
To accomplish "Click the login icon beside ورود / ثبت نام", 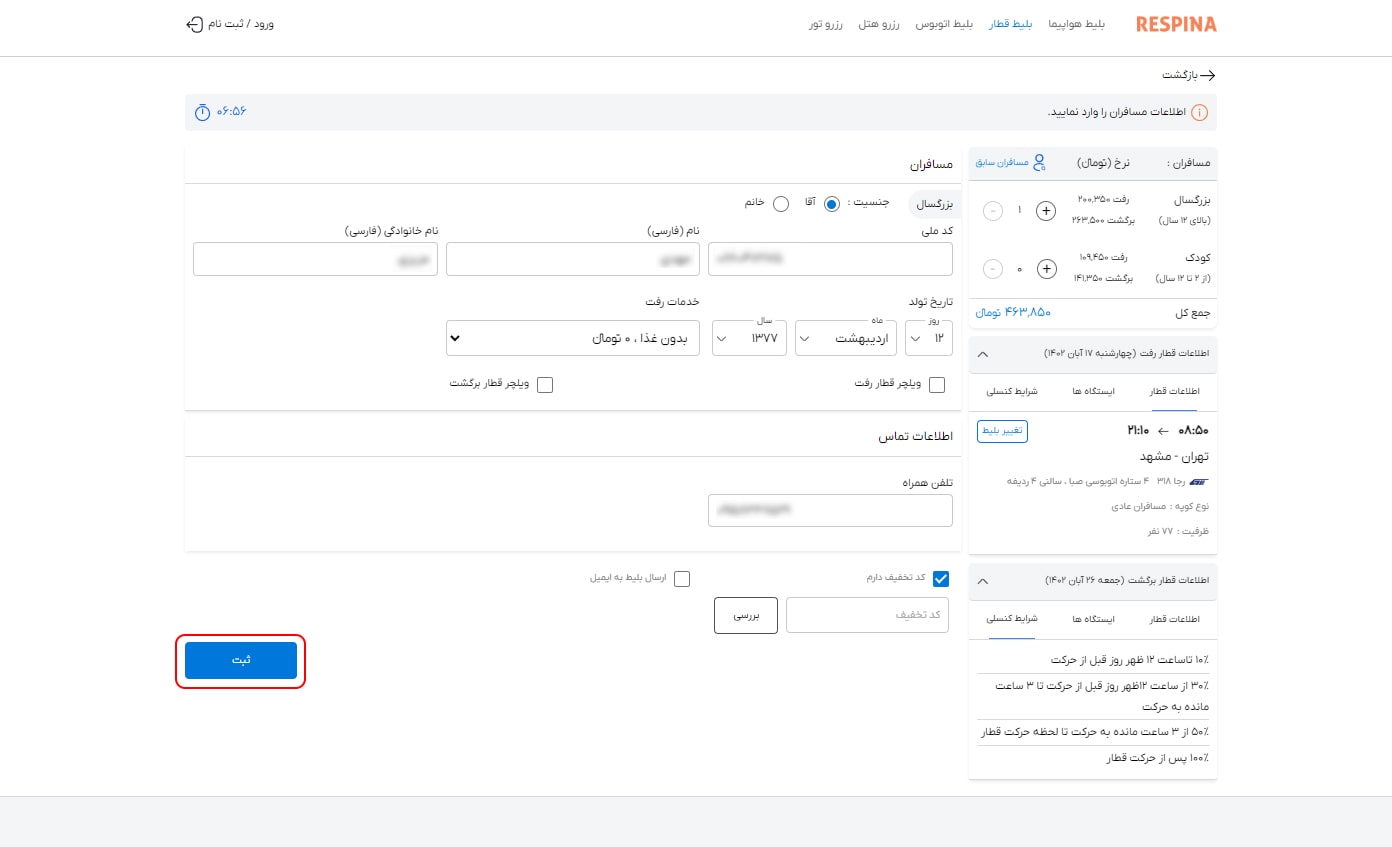I will tap(194, 22).
